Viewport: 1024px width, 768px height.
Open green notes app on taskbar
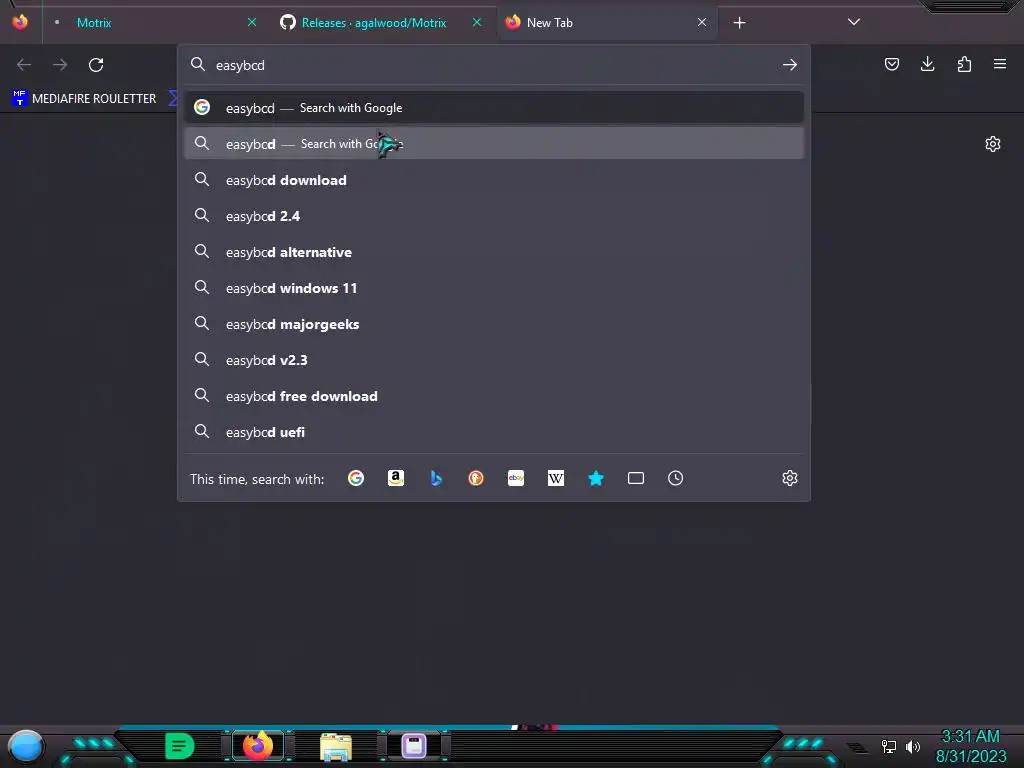click(180, 746)
